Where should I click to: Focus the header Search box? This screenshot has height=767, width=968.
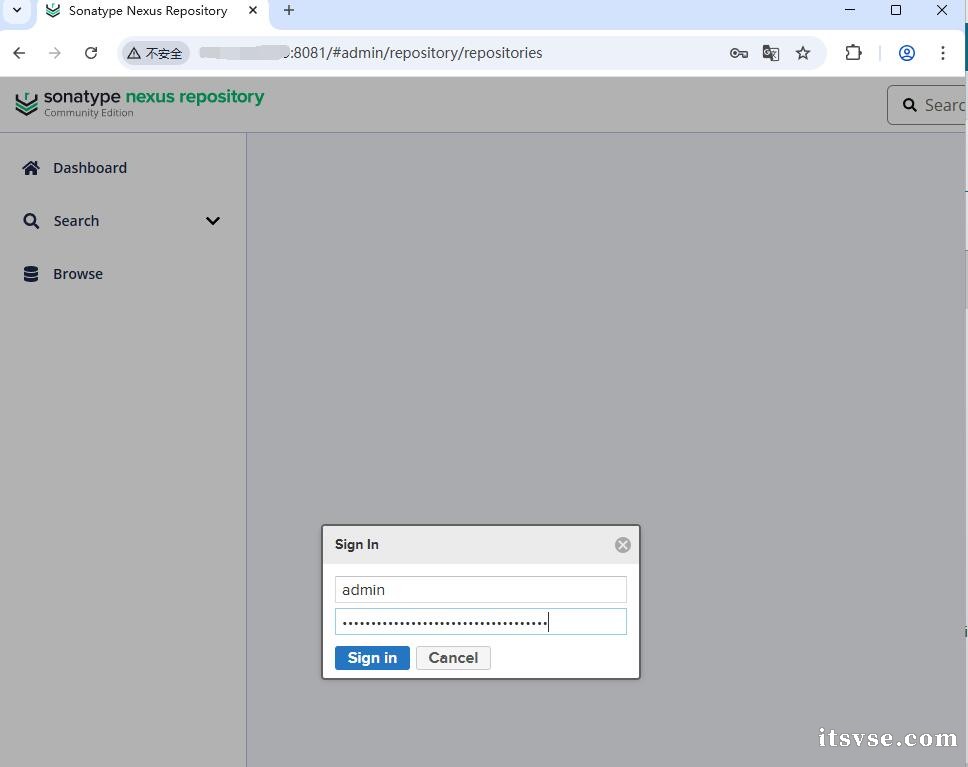coord(927,105)
